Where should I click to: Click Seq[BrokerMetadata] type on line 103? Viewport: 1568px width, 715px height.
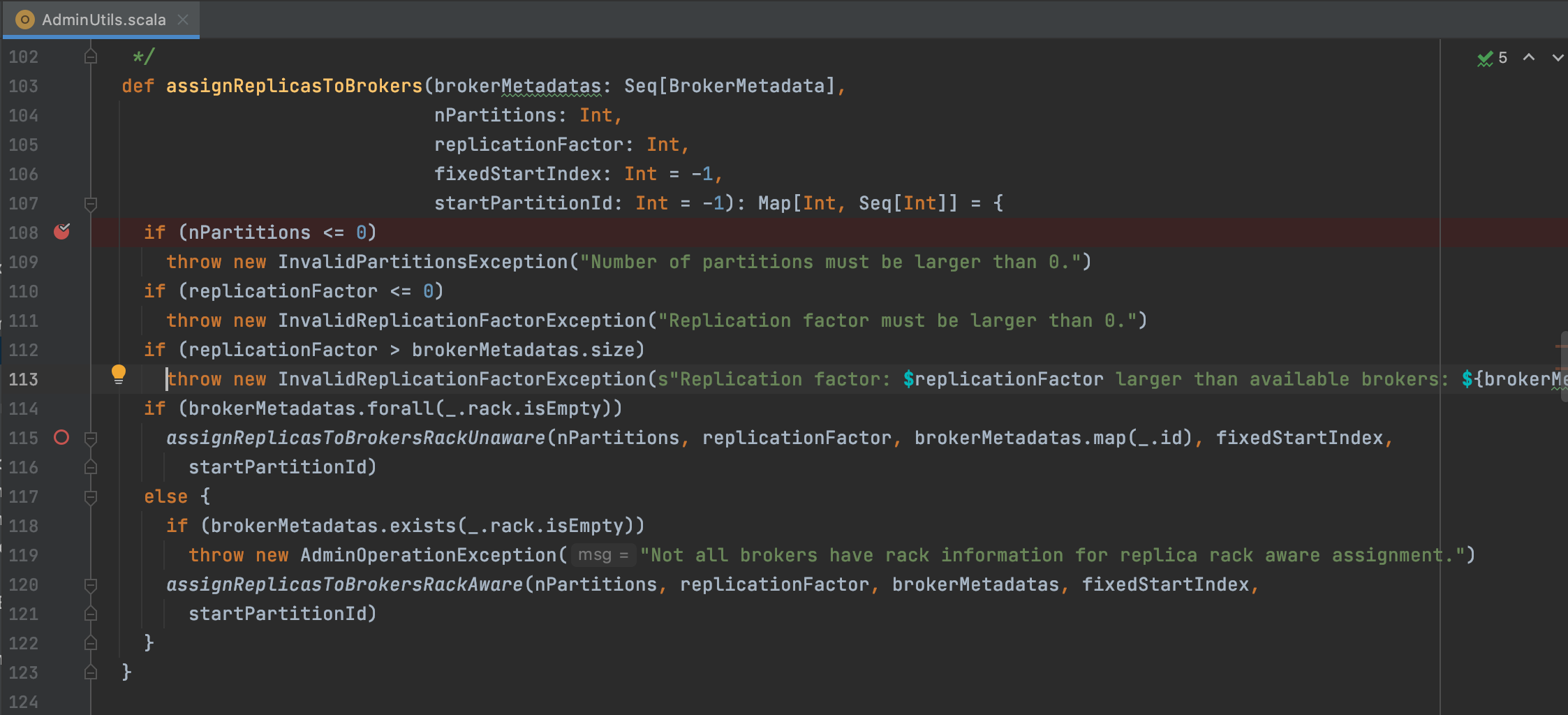730,86
